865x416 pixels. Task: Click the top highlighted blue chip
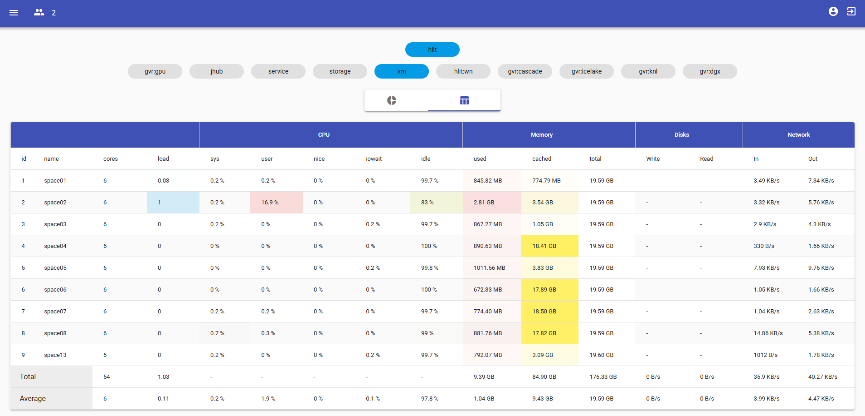pyautogui.click(x=432, y=49)
